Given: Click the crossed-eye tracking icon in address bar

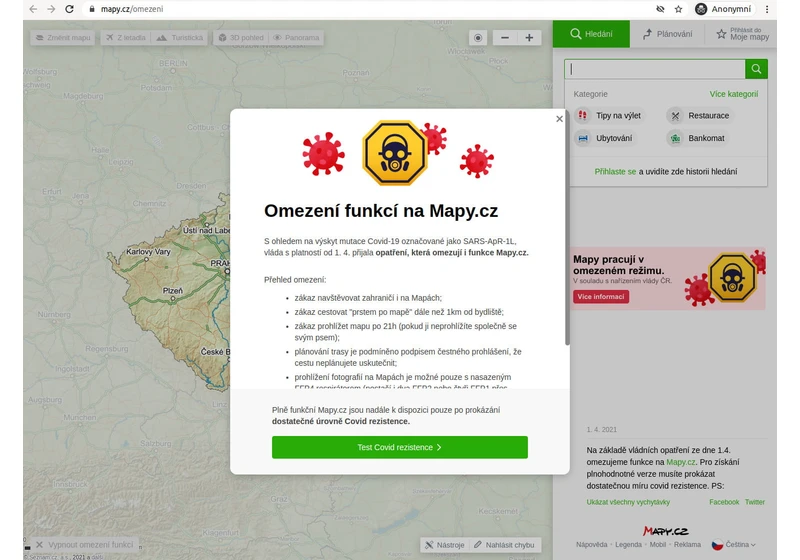Looking at the screenshot, I should click(x=660, y=9).
